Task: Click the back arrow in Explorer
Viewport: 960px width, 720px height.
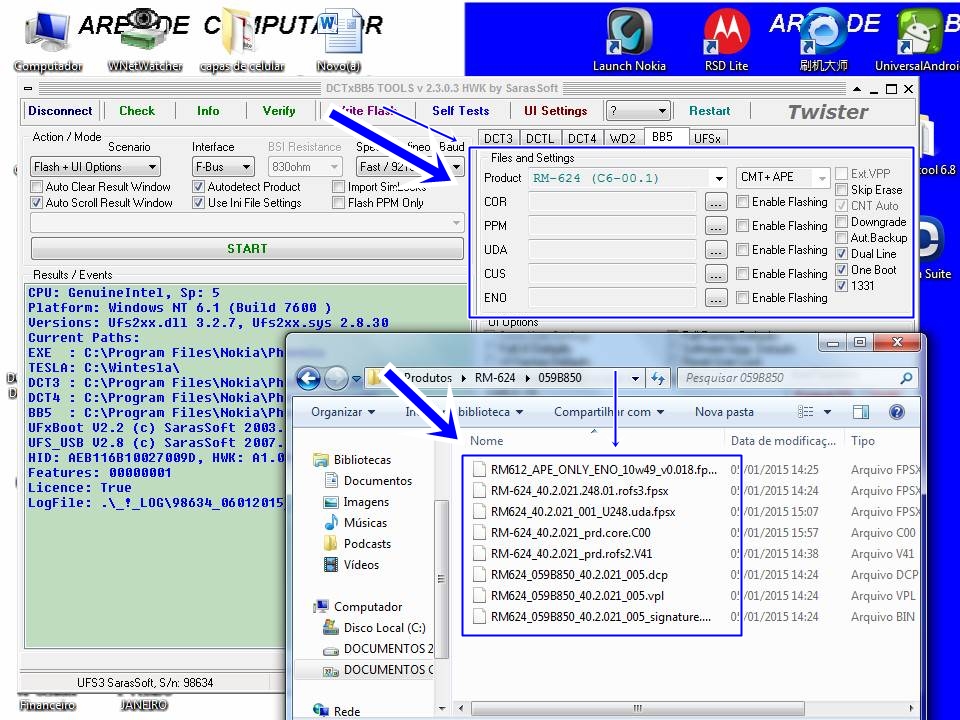Action: click(x=309, y=378)
